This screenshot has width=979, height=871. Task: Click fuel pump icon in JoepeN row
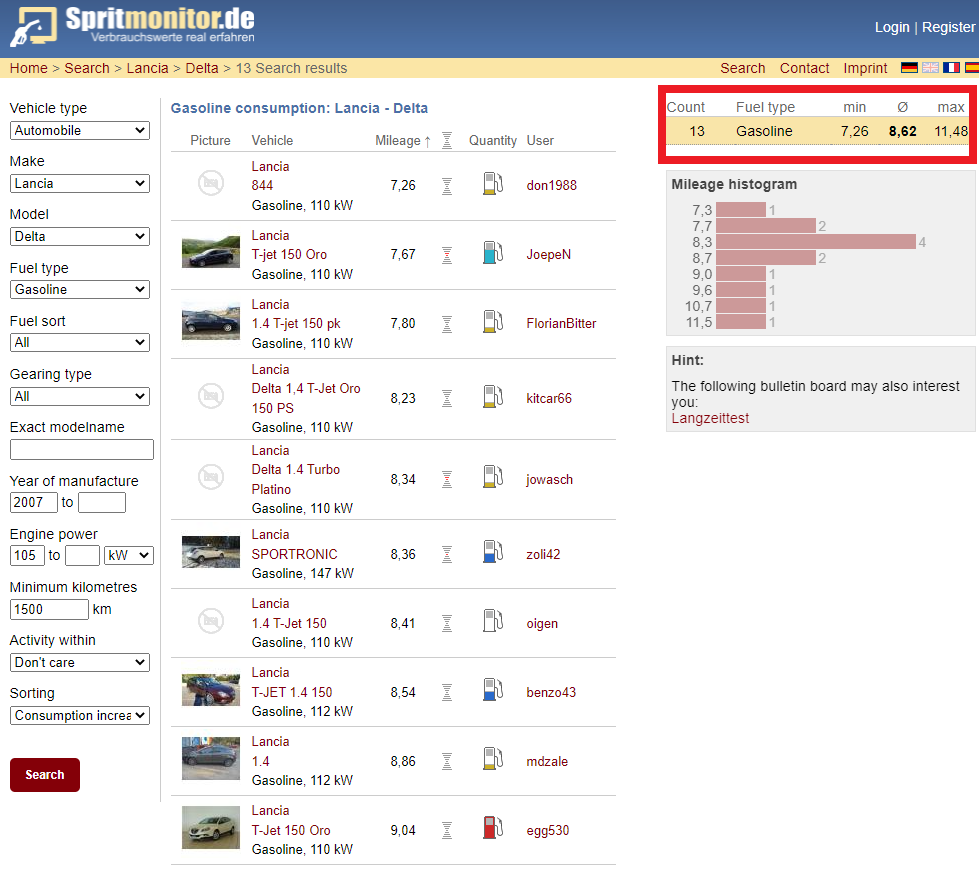click(x=493, y=253)
